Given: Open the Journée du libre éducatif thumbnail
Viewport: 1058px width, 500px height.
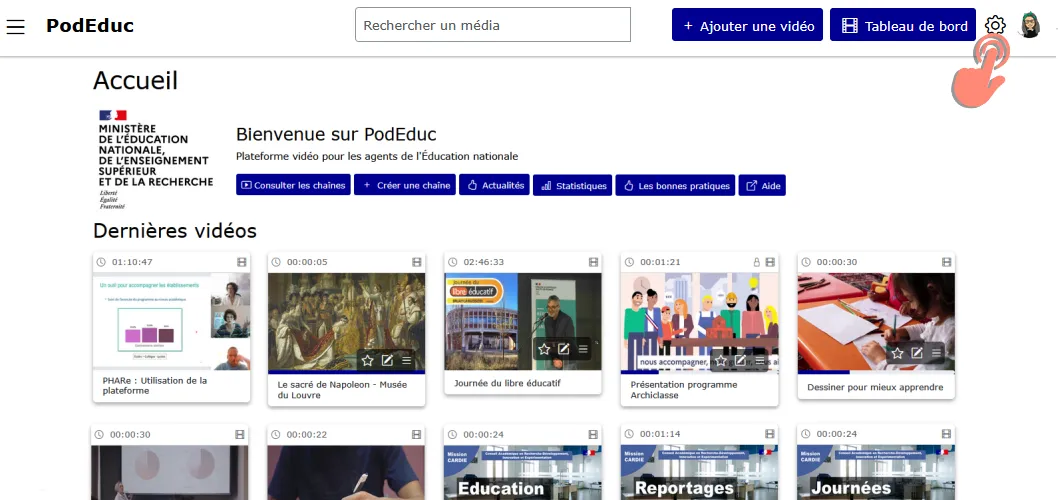Looking at the screenshot, I should (523, 321).
